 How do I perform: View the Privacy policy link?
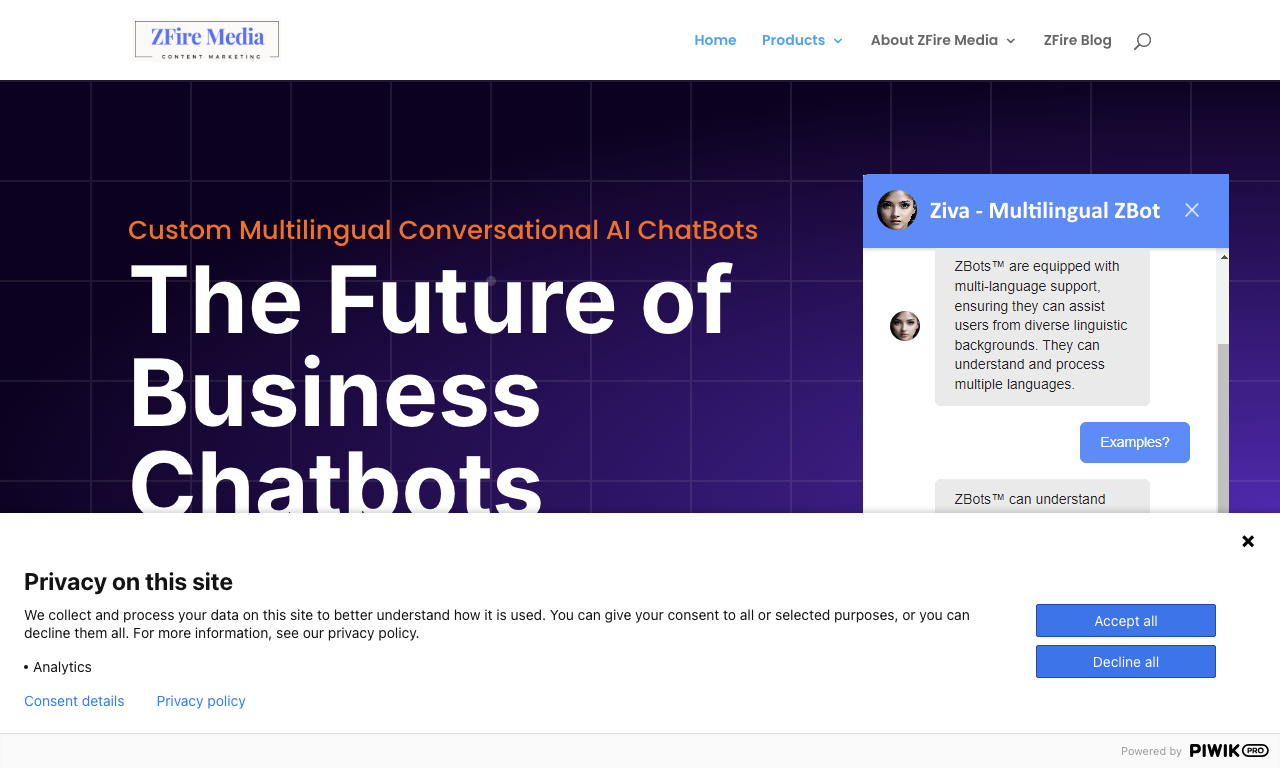pyautogui.click(x=201, y=701)
